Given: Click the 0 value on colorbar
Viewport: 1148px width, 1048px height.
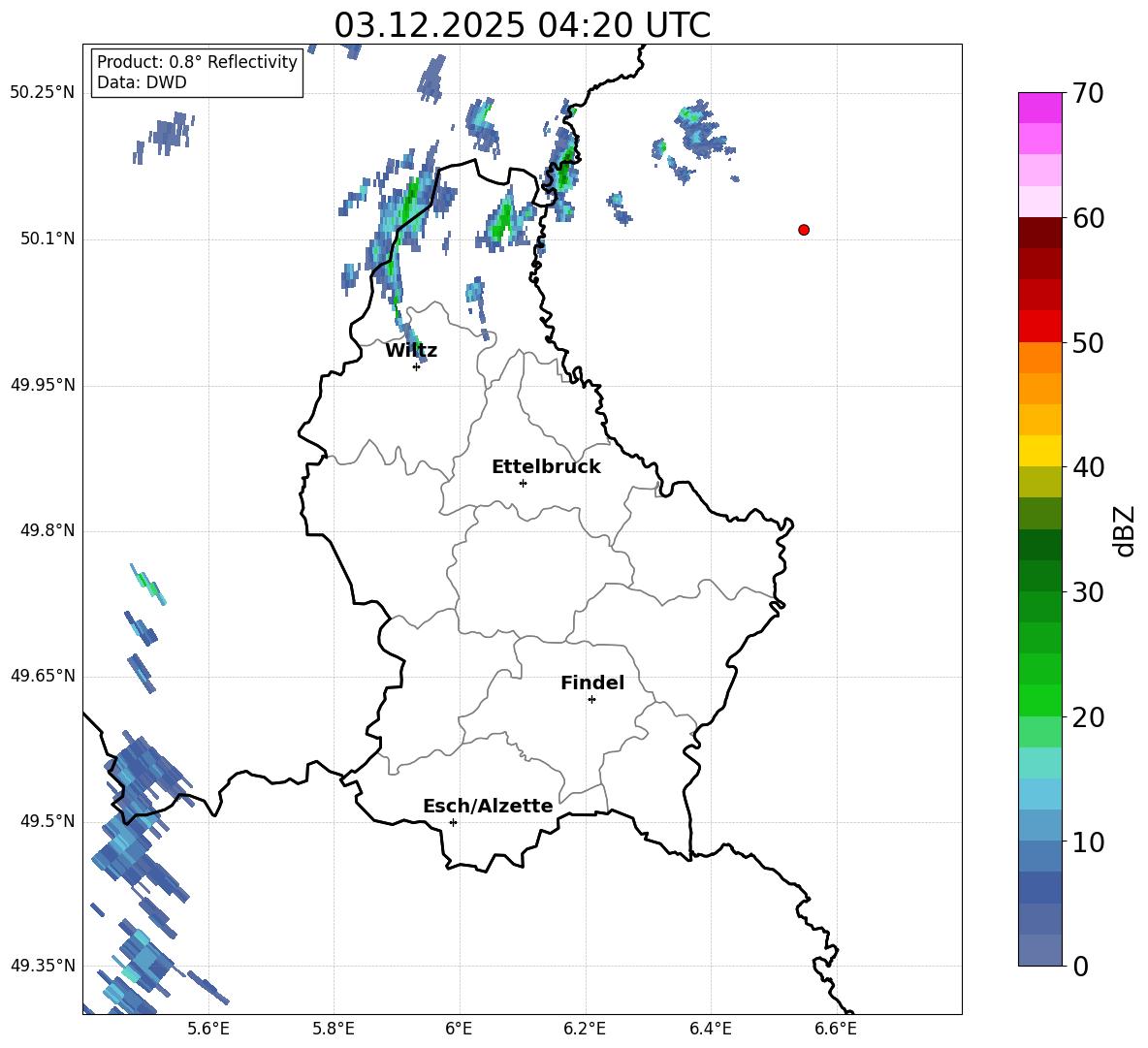Looking at the screenshot, I should click(1080, 966).
